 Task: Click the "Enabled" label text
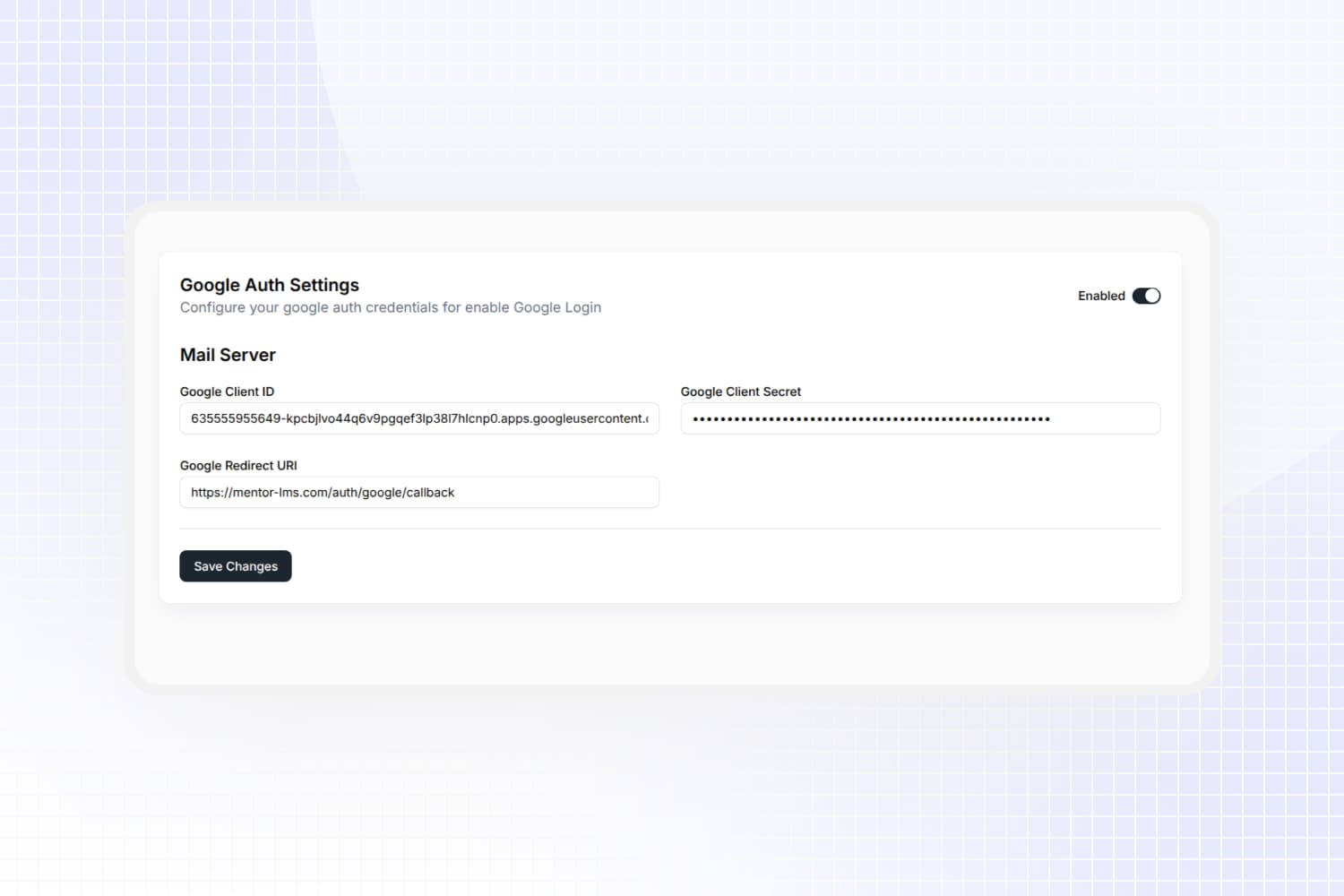point(1100,296)
